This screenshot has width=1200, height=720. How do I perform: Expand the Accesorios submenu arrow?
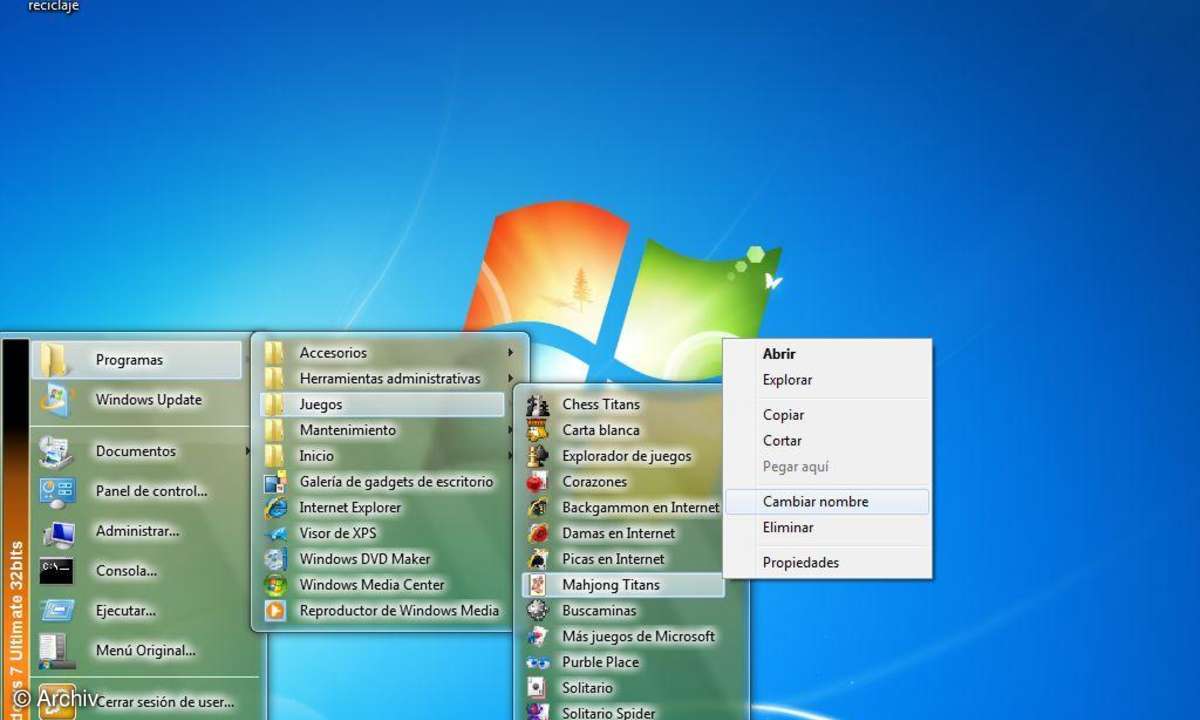[x=511, y=353]
